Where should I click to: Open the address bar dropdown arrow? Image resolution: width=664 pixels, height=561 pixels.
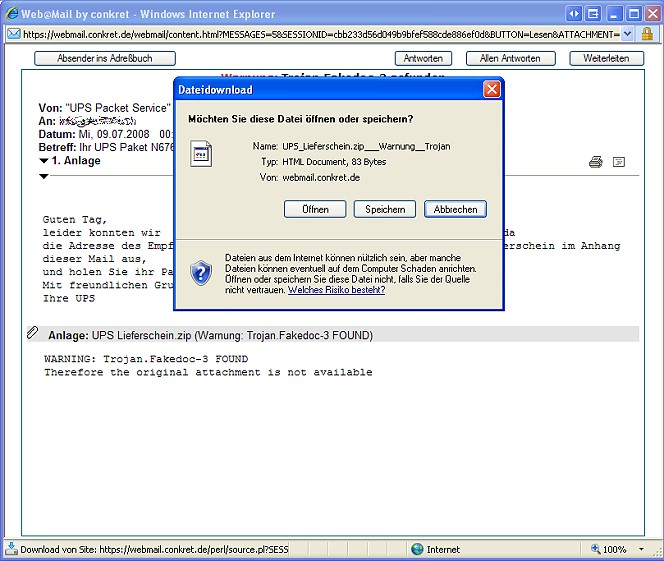[x=628, y=34]
